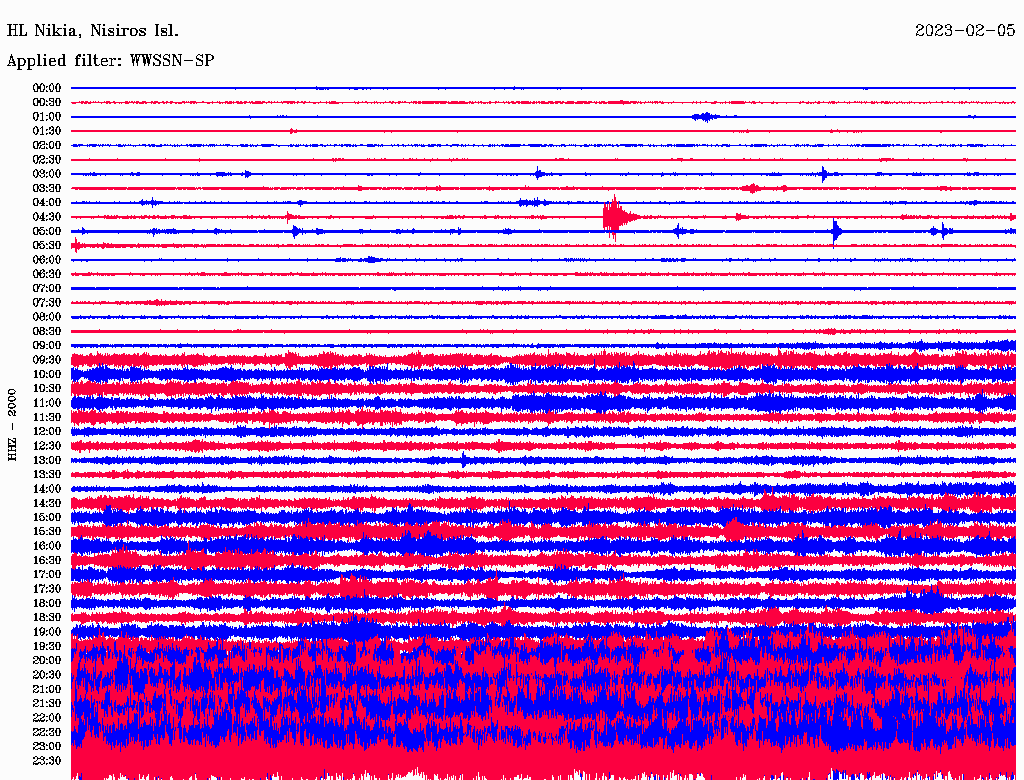Select the 23:30 time label
Viewport: 1024px width, 780px height.
(46, 760)
